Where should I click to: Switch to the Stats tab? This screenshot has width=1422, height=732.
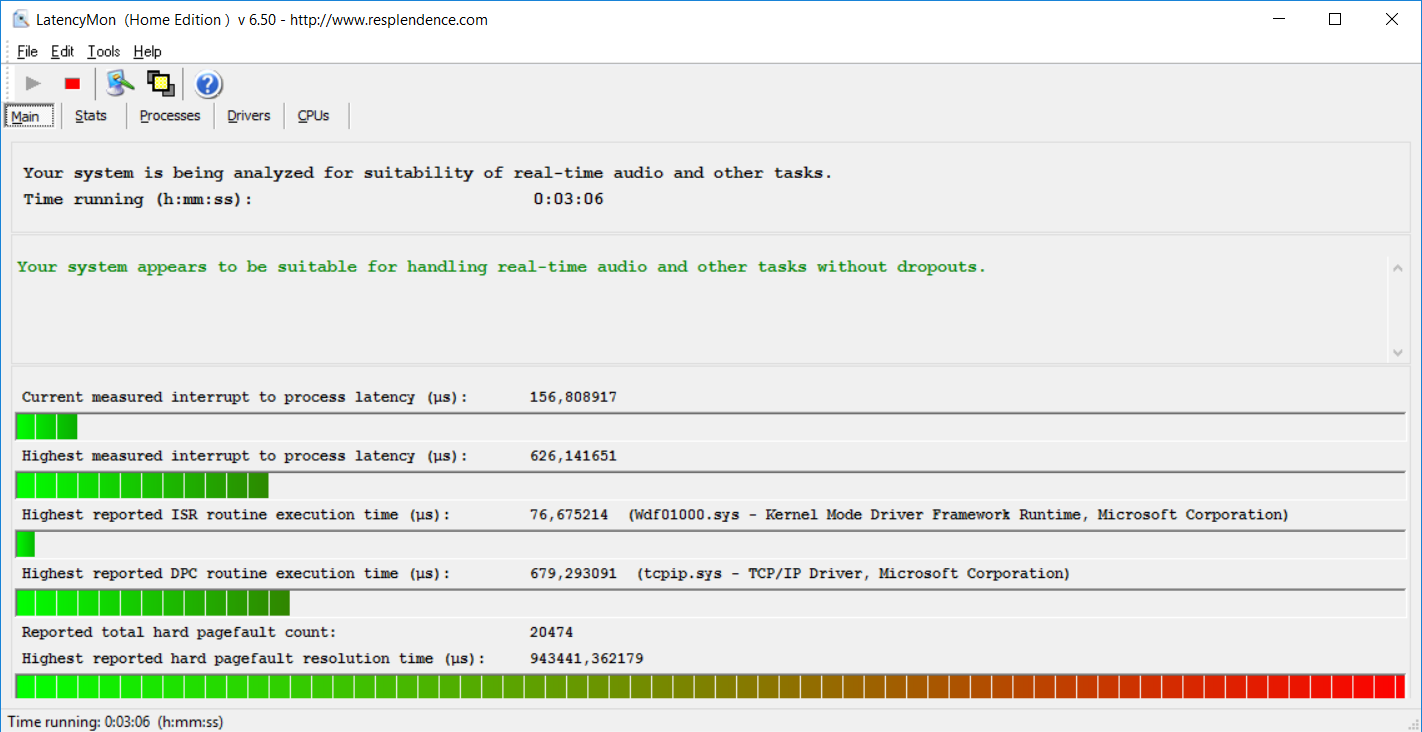(x=91, y=116)
